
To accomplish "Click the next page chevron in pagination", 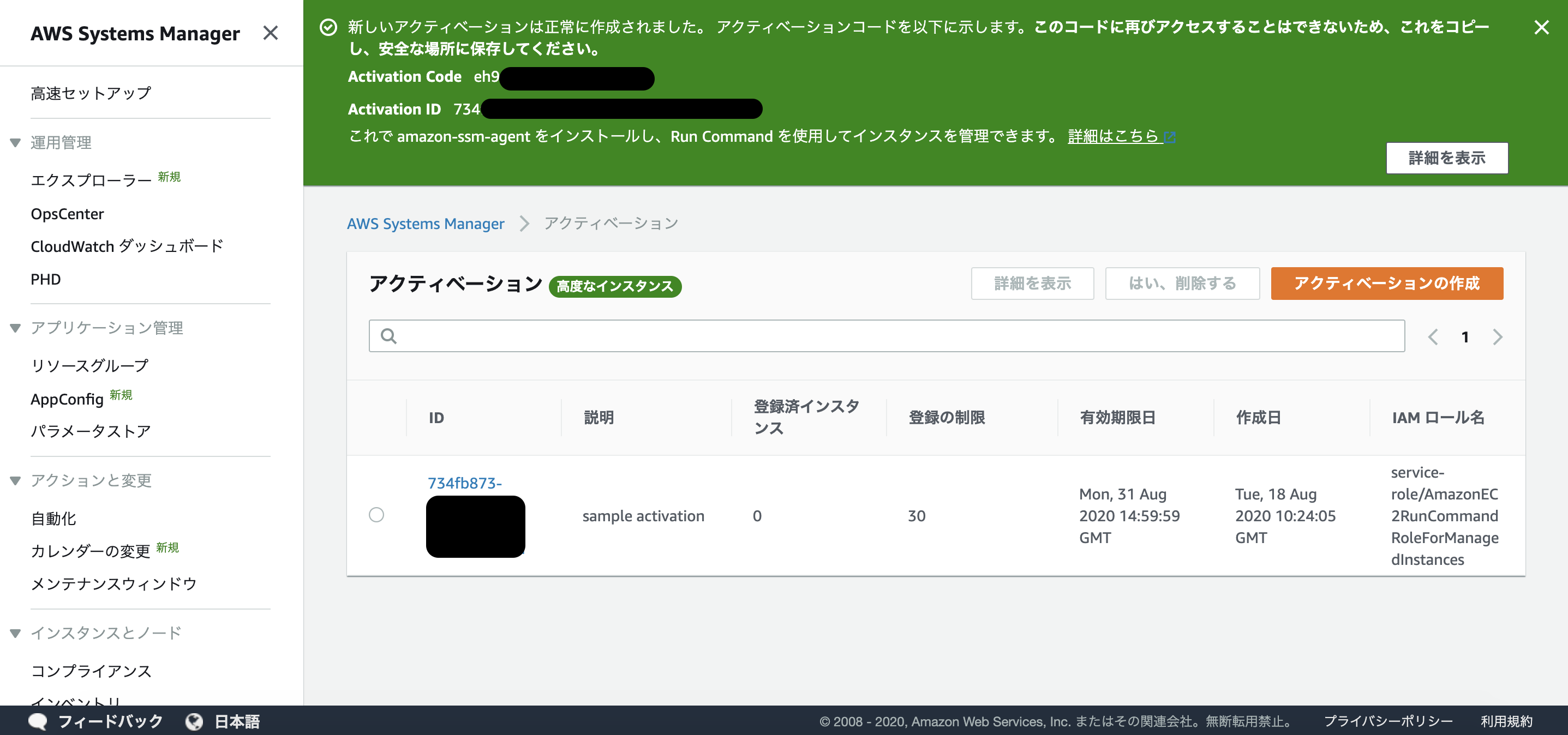I will pos(1498,336).
